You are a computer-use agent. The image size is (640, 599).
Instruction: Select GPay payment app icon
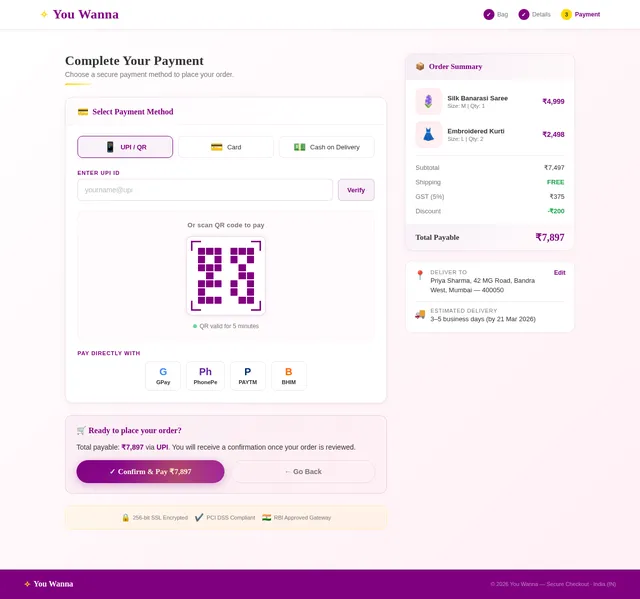coord(163,376)
